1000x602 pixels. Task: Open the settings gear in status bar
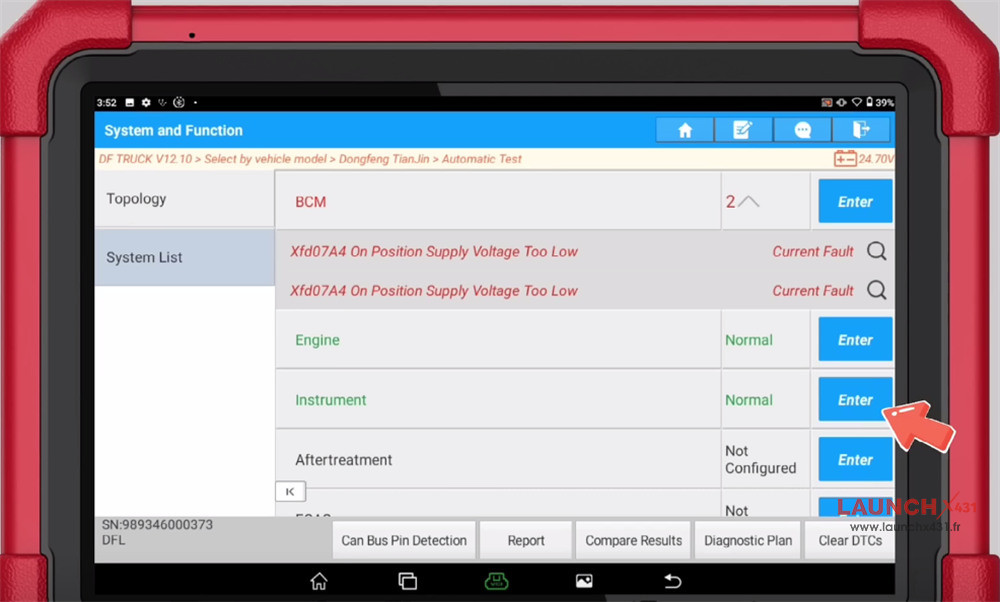(146, 102)
